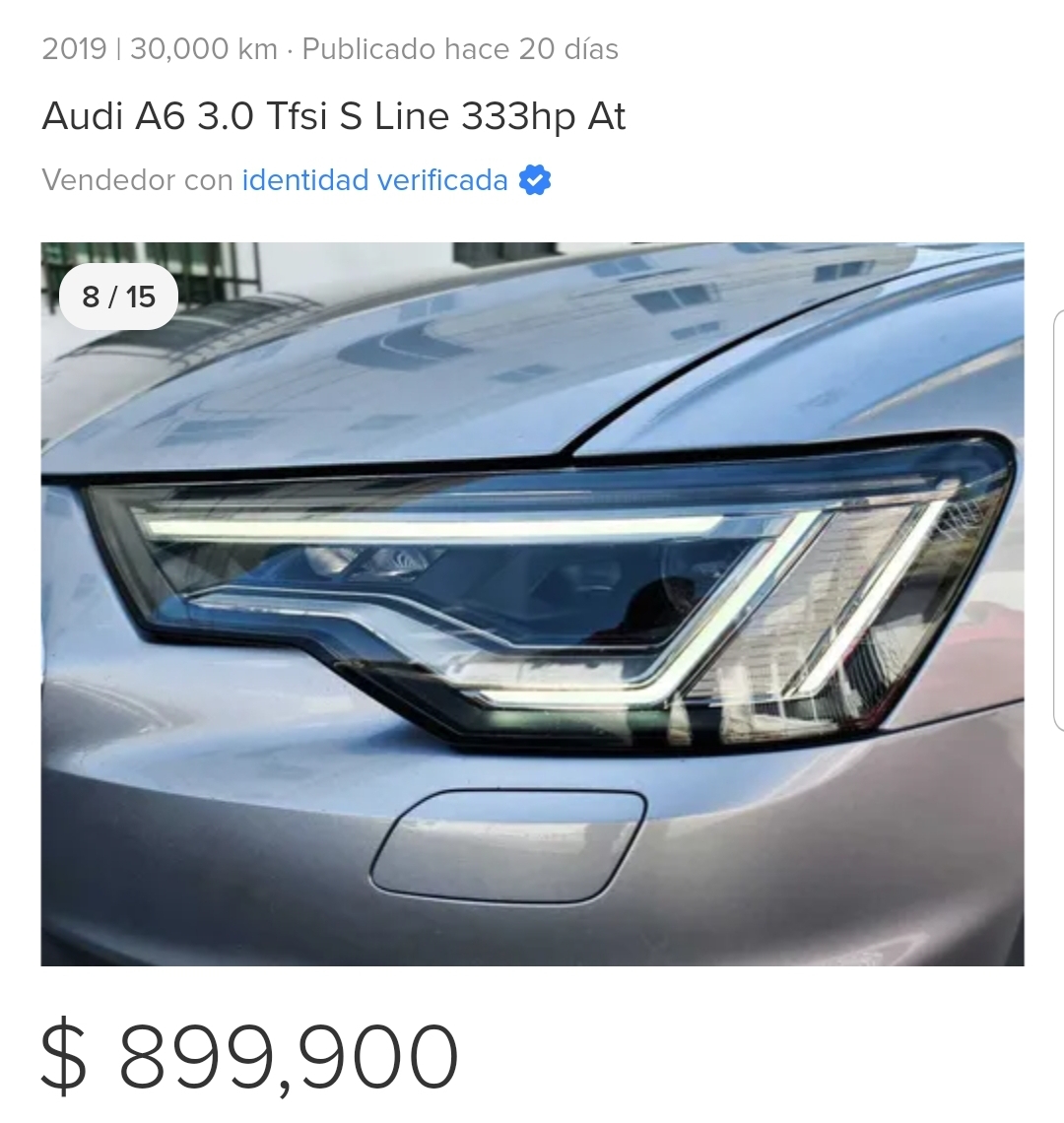1064x1123 pixels.
Task: Click the Publicado hace 20 días text
Action: (x=460, y=49)
